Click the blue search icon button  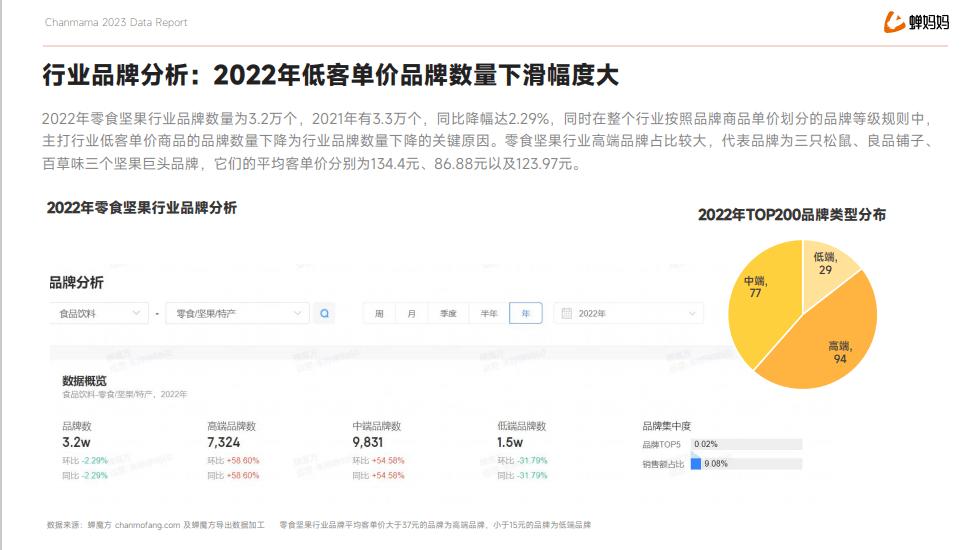pos(324,313)
